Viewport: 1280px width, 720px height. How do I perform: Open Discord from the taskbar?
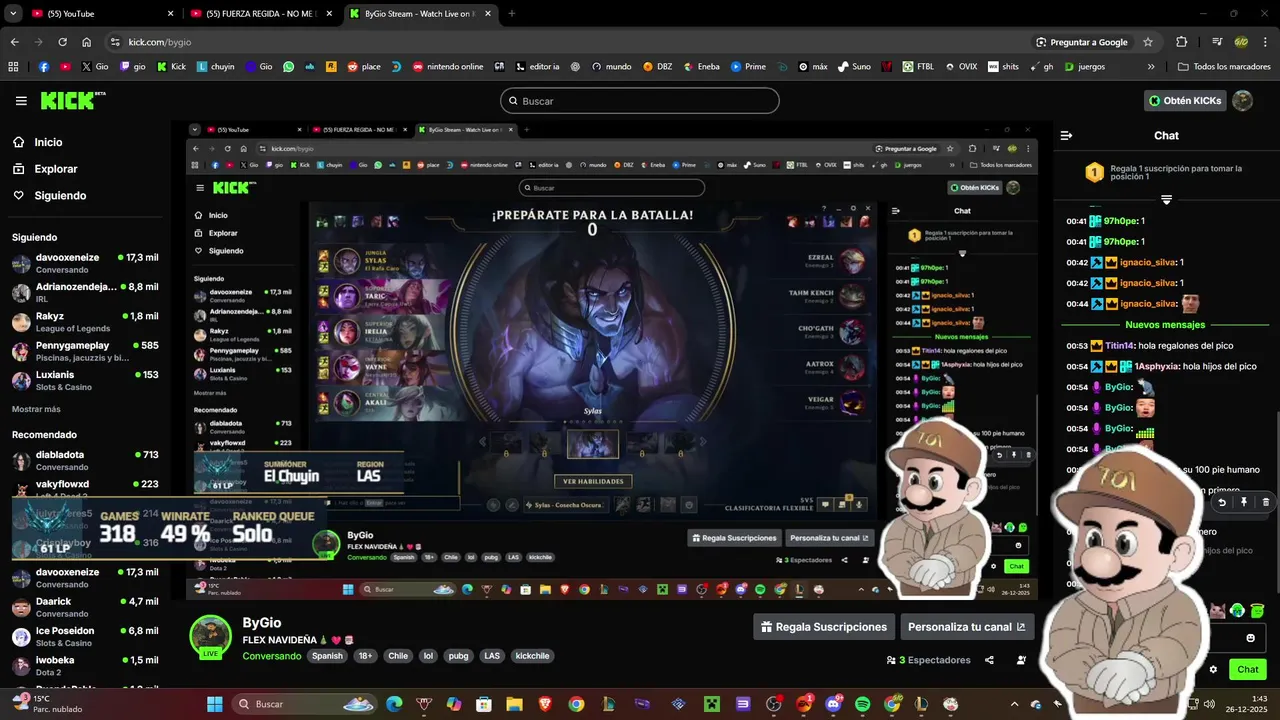click(834, 704)
